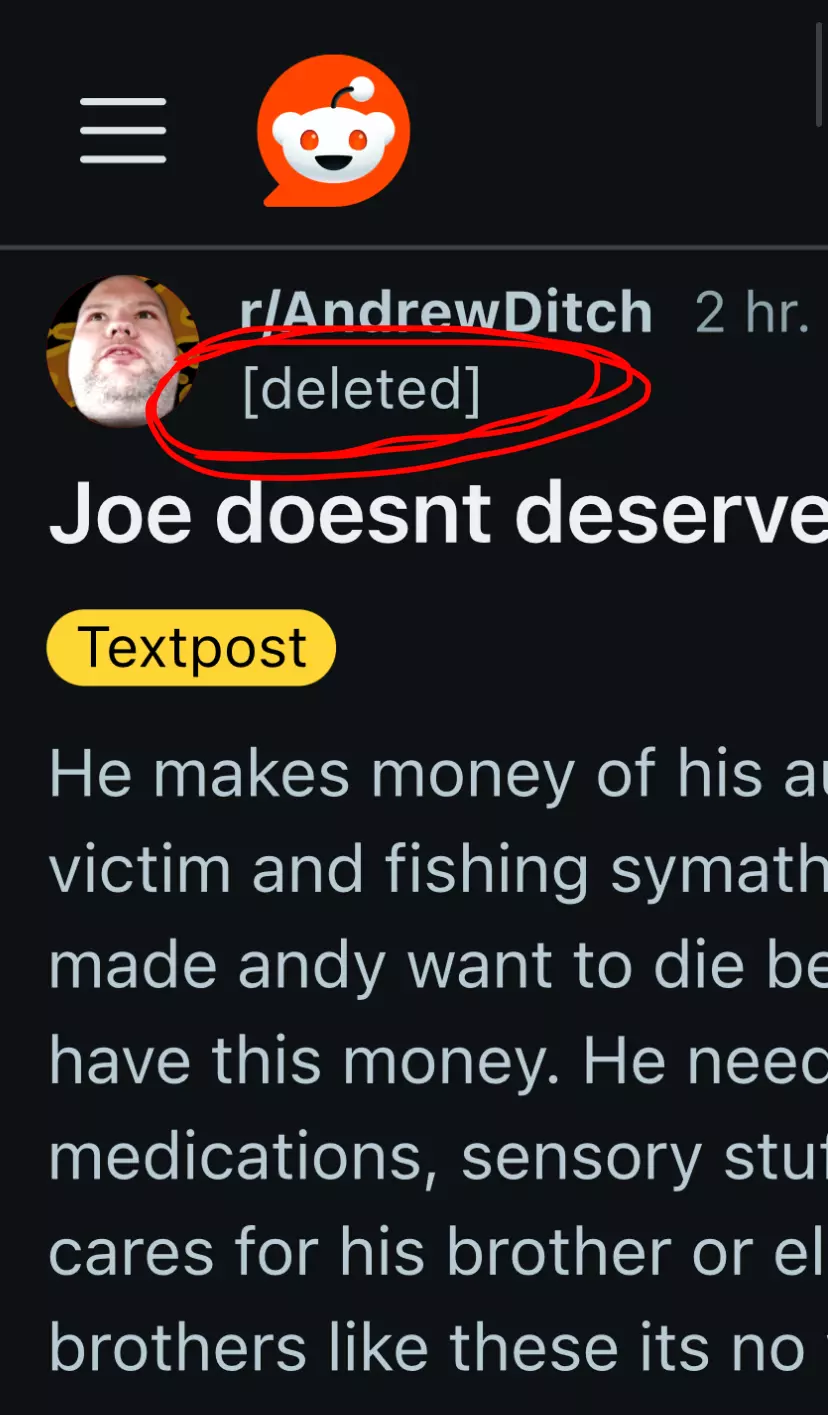This screenshot has height=1415, width=828.
Task: Click the line 'brothers like these its no'
Action: [x=438, y=1347]
